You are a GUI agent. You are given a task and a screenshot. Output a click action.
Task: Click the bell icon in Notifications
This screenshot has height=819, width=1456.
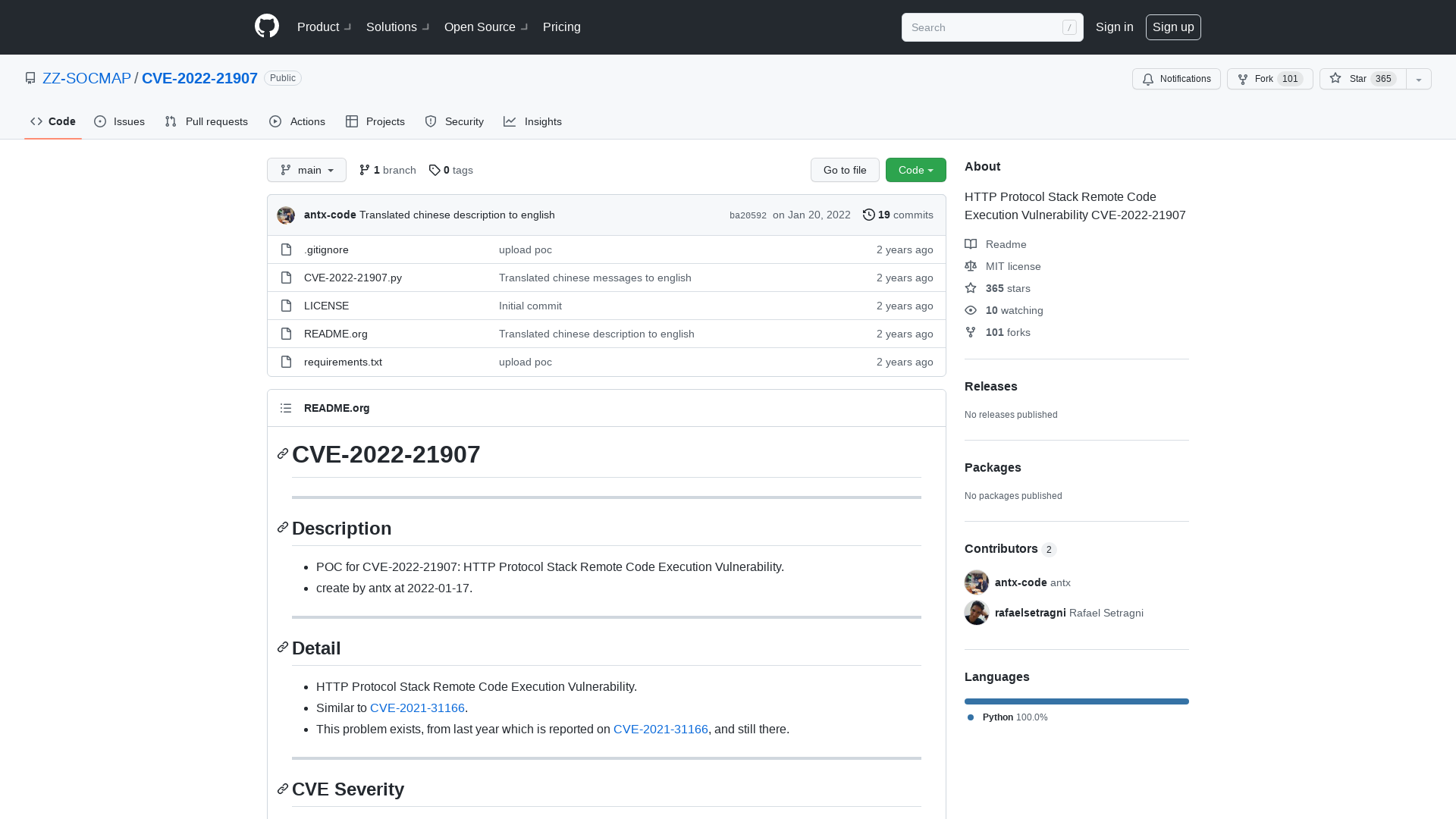tap(1148, 79)
